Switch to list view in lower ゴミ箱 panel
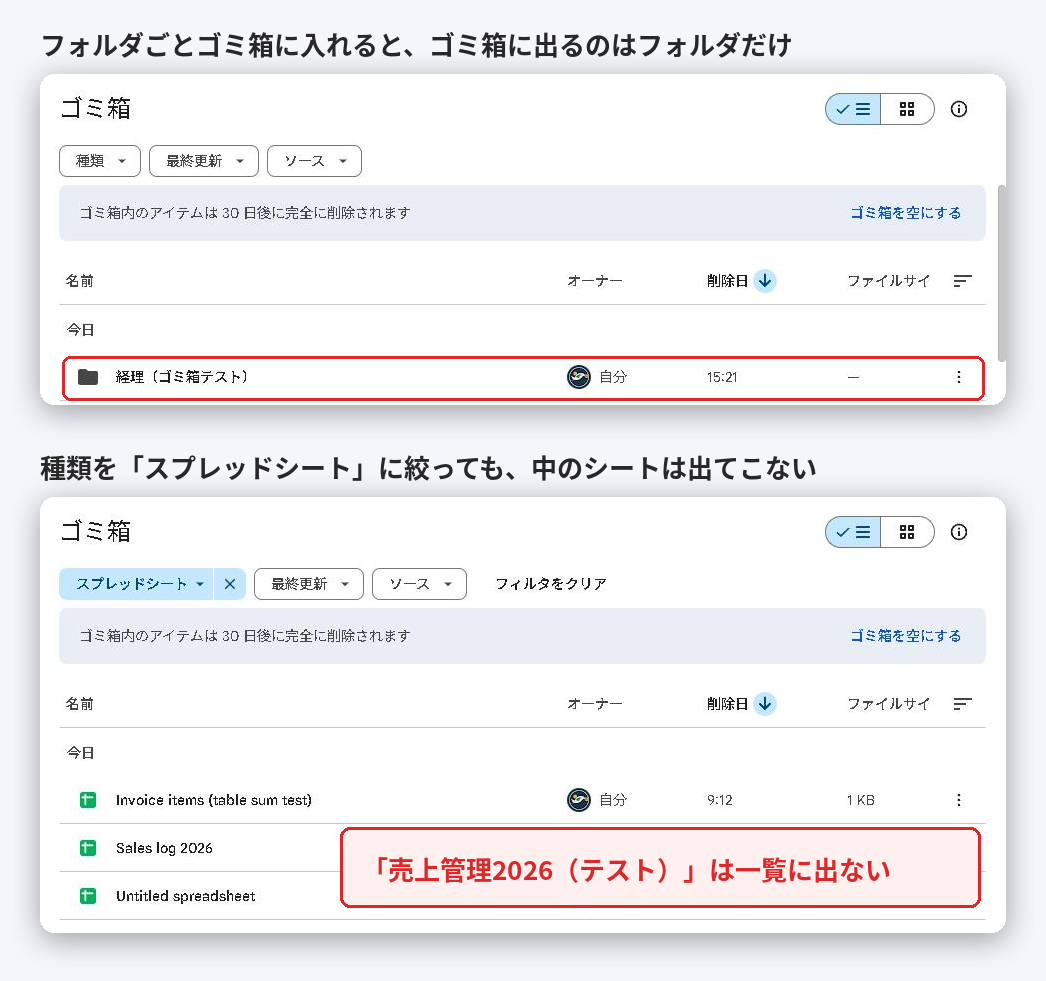Screen dimensions: 1046x981 (853, 532)
